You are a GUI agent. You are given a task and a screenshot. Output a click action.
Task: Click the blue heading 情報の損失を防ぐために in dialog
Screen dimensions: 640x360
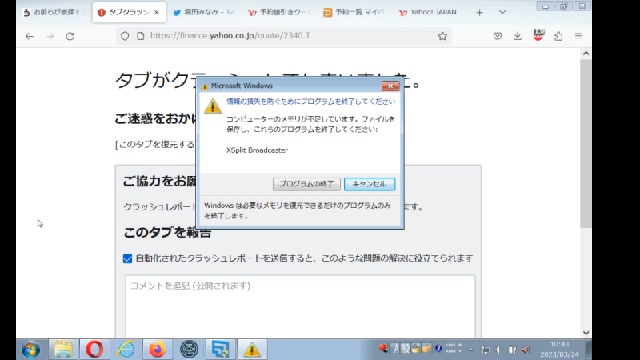coord(263,101)
